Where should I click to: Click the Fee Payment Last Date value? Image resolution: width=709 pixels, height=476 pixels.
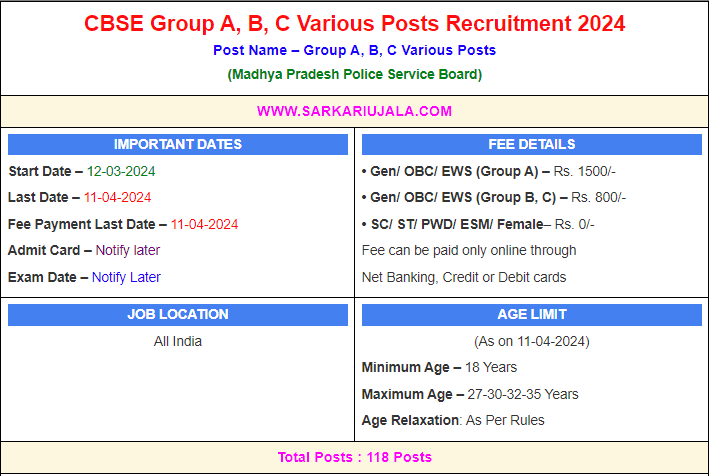[204, 224]
